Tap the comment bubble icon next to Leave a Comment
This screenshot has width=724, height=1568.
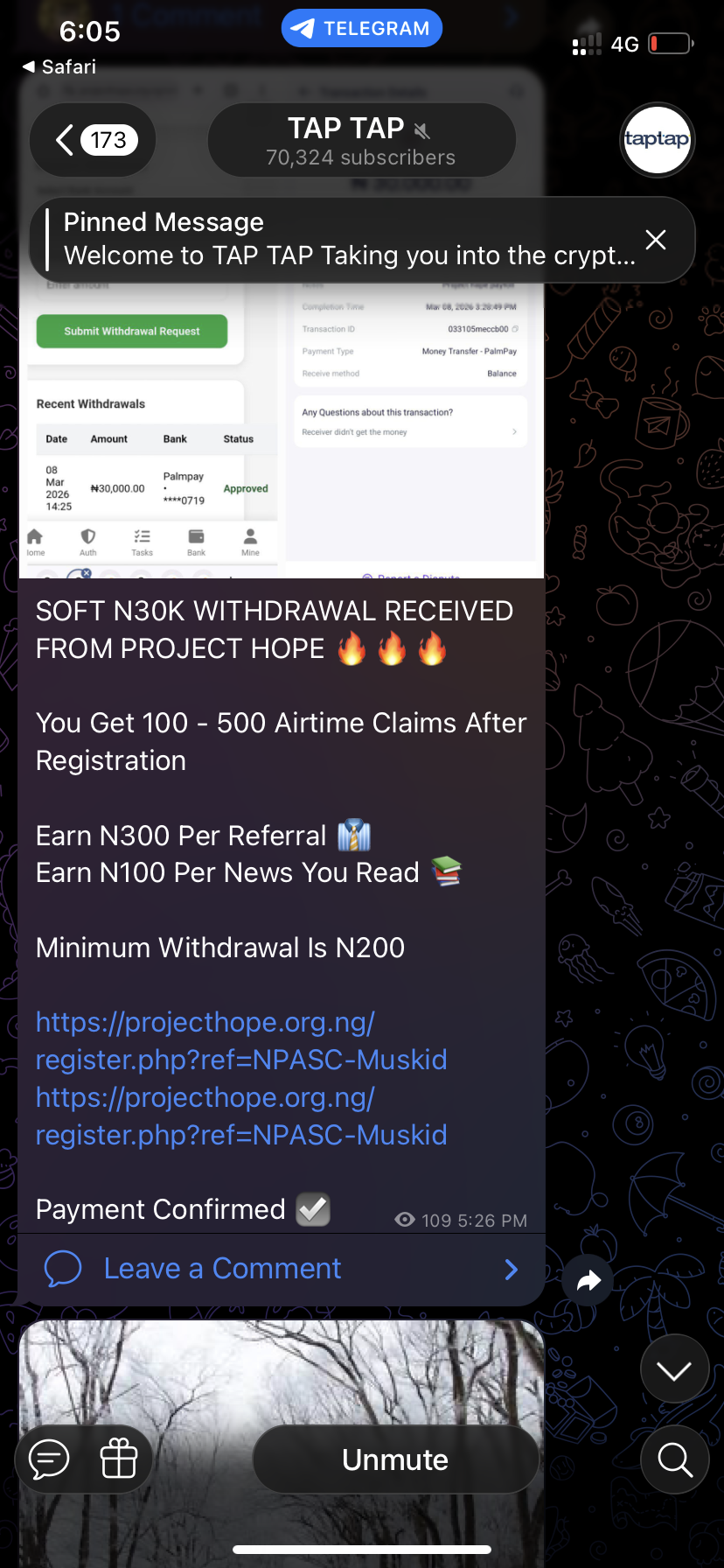63,1269
